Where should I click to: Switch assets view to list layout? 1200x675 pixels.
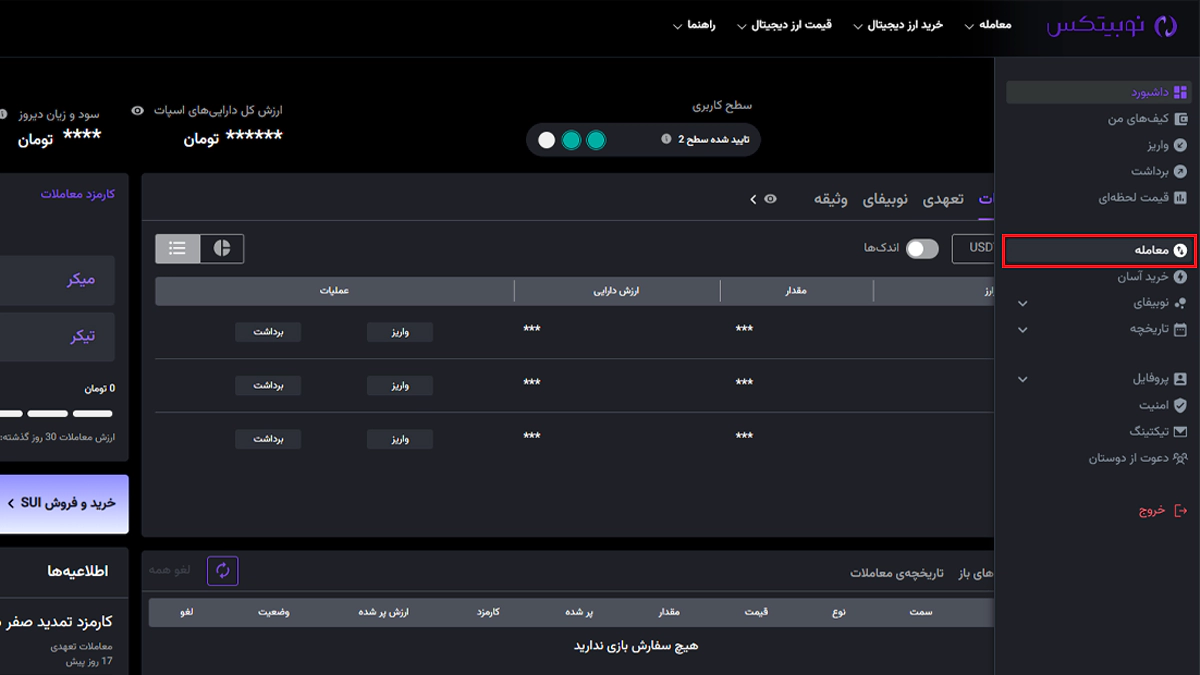click(178, 248)
